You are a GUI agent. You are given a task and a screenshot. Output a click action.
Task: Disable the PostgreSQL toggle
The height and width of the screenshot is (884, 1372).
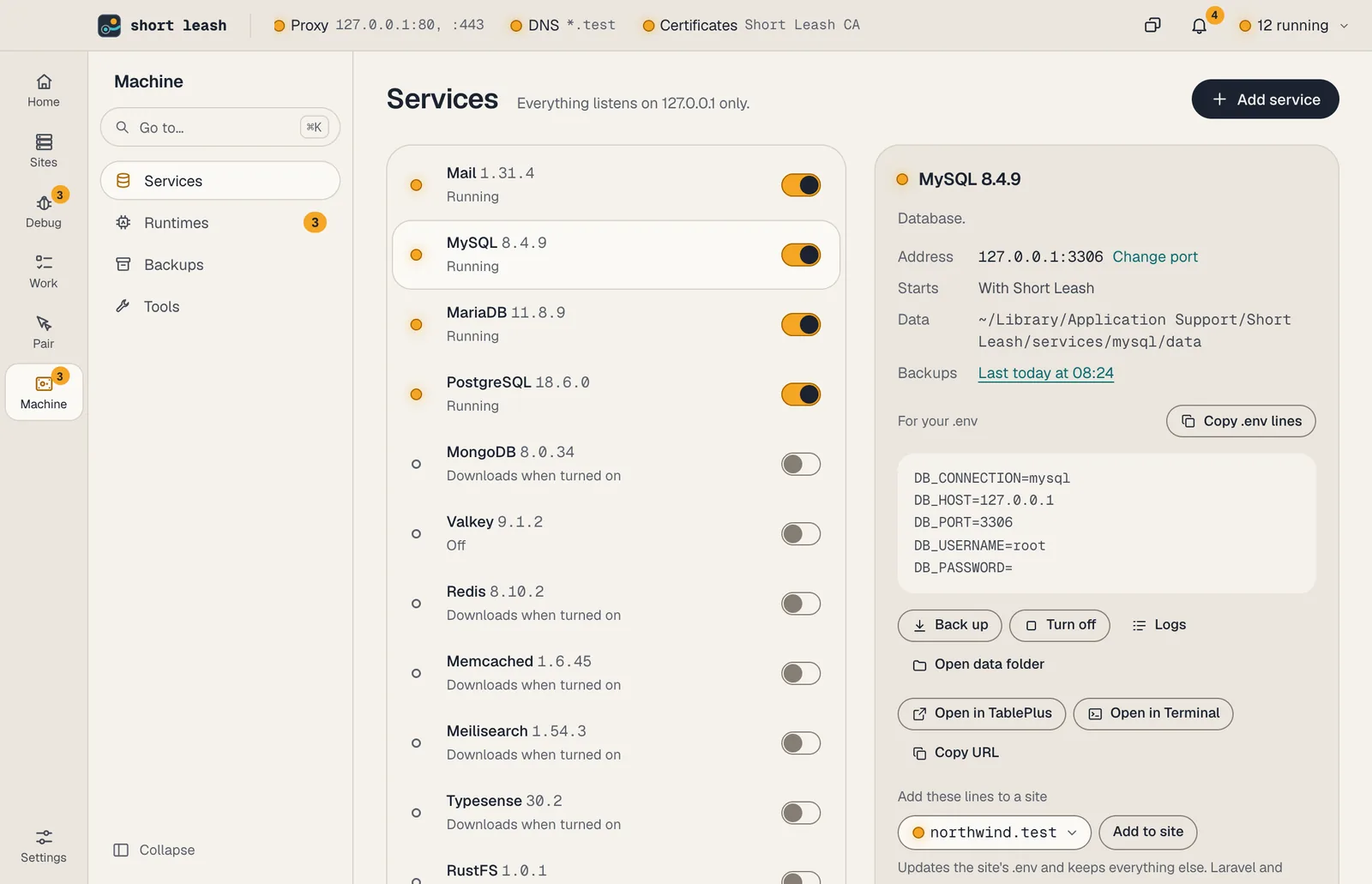(x=801, y=394)
